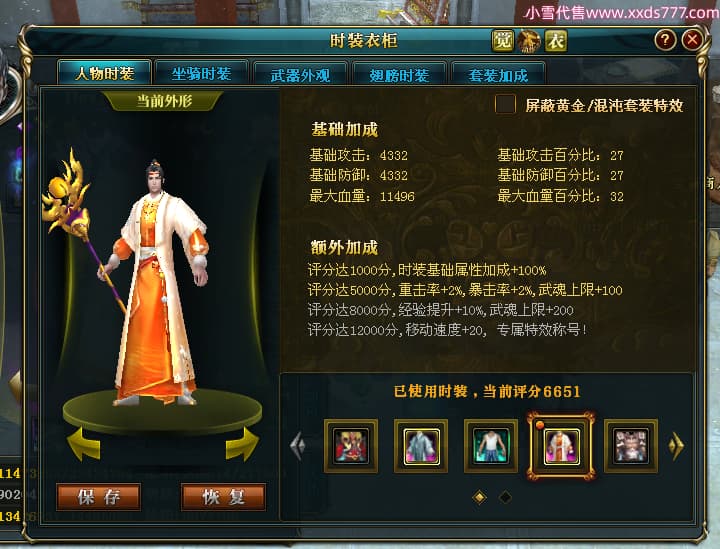Switch to 坐骑时装 tab
Viewport: 720px width, 549px height.
coord(202,74)
